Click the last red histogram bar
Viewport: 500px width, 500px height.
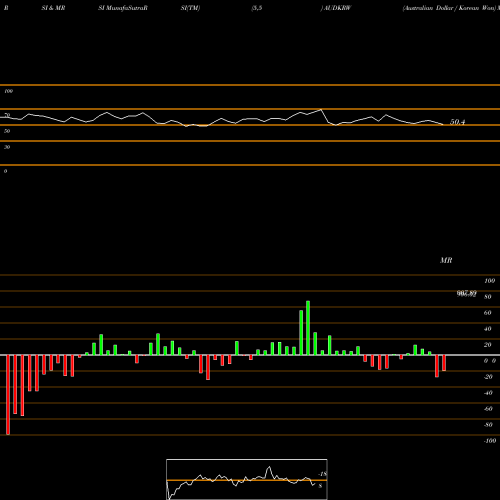(x=444, y=363)
